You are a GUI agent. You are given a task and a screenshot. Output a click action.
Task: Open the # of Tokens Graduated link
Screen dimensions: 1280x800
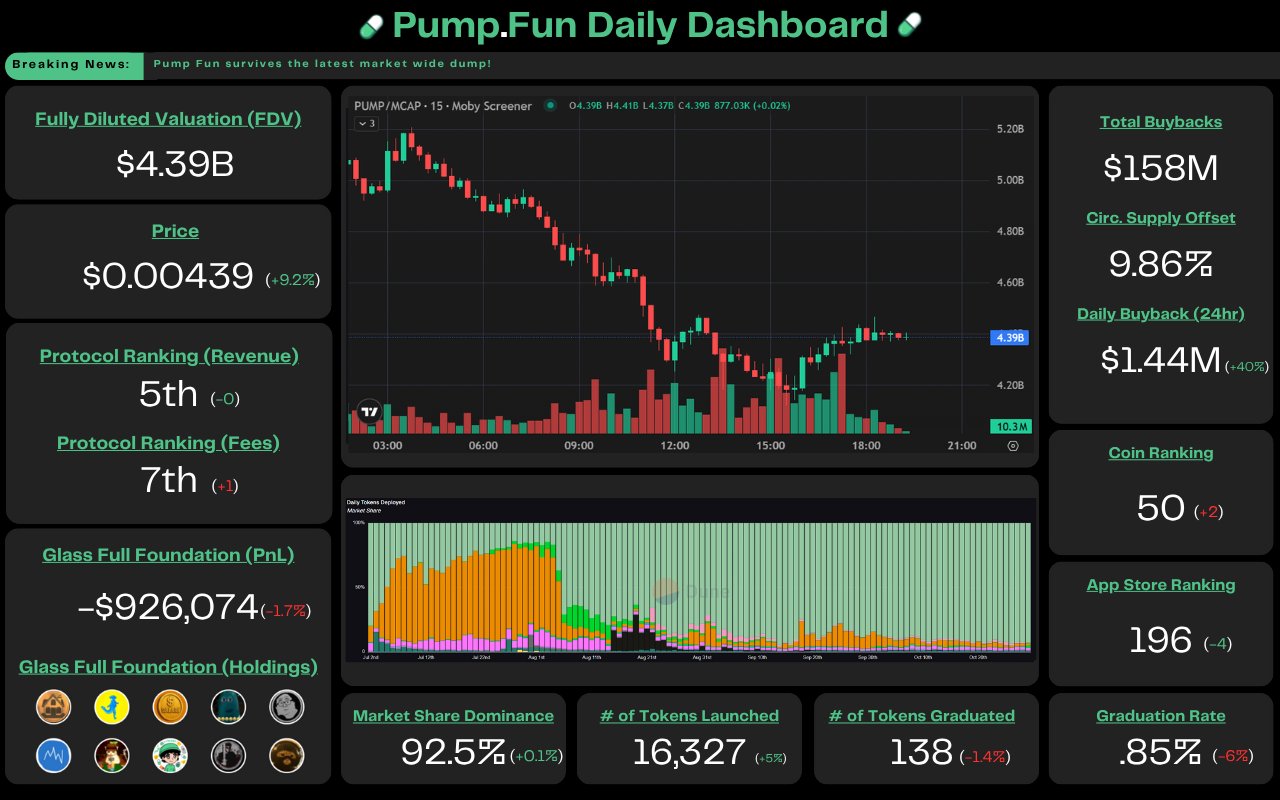point(922,716)
